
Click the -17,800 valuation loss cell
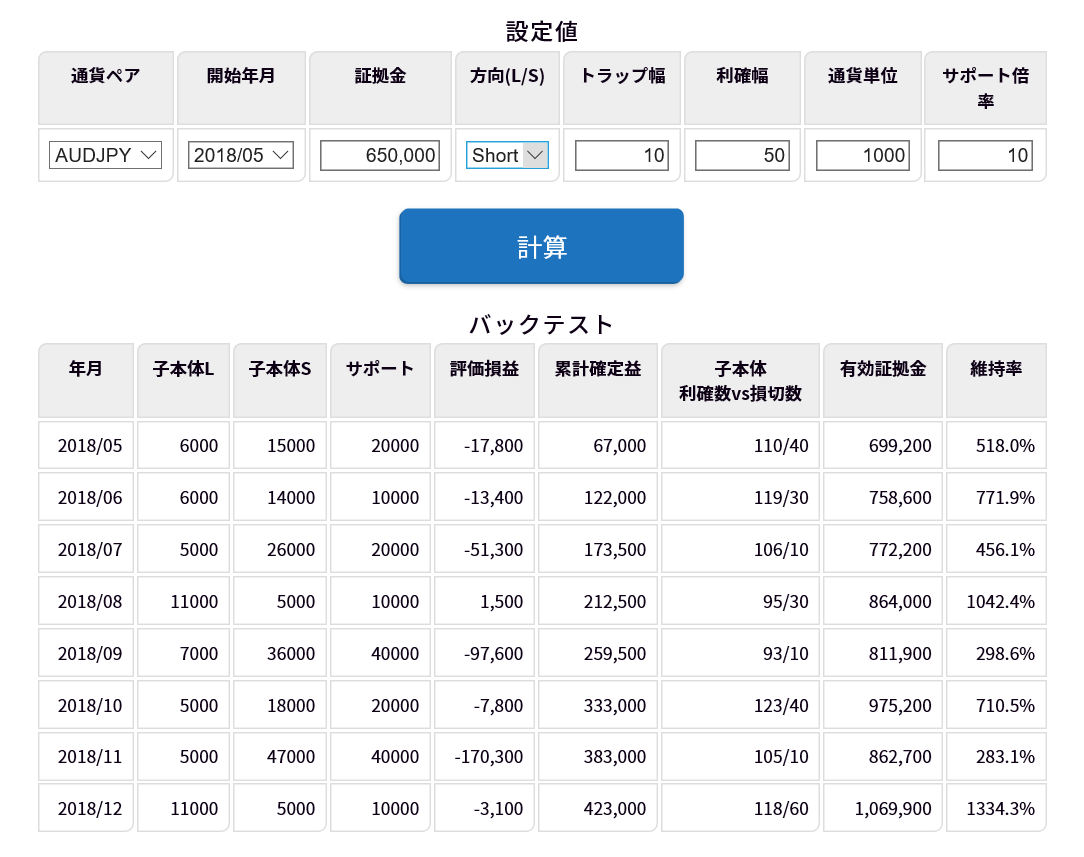point(485,445)
